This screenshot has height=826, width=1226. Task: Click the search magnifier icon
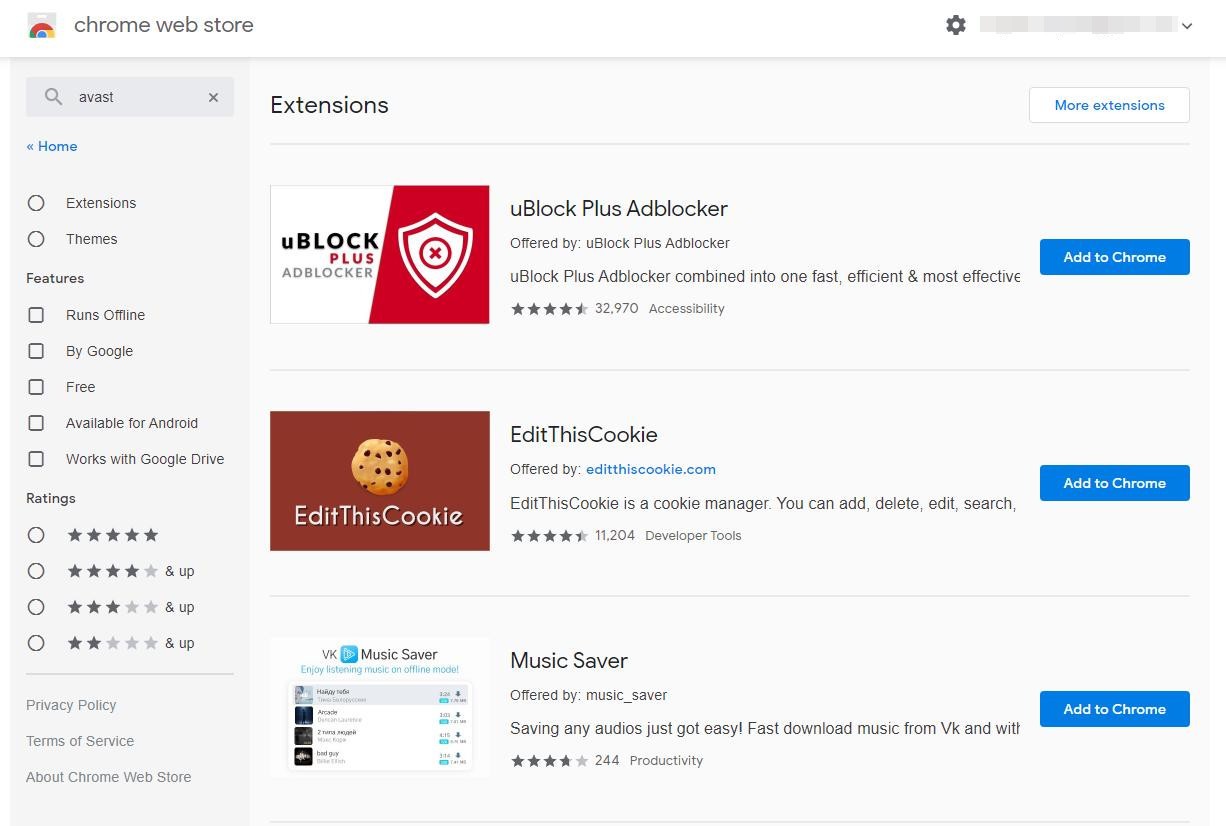[x=54, y=96]
